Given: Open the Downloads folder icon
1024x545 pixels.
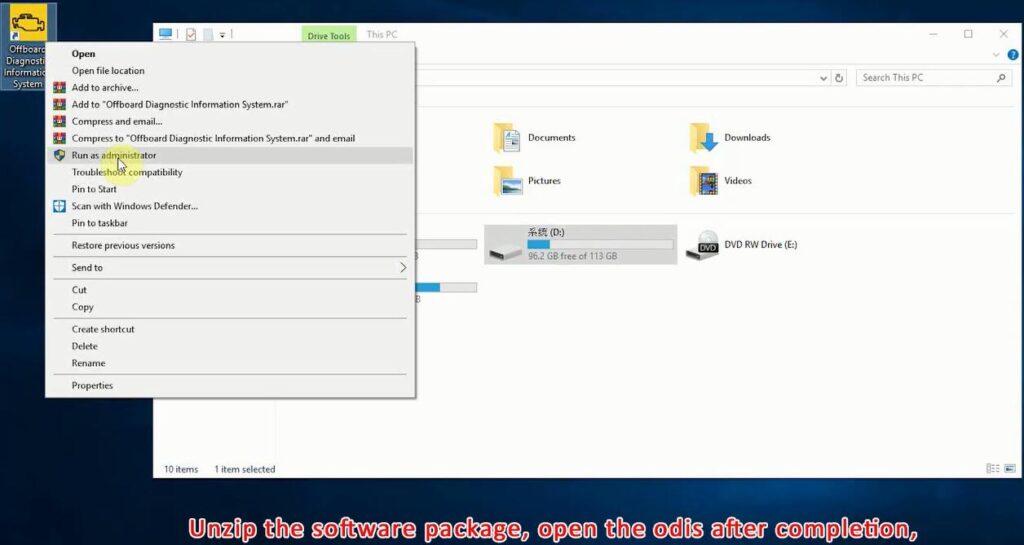Looking at the screenshot, I should (x=705, y=138).
